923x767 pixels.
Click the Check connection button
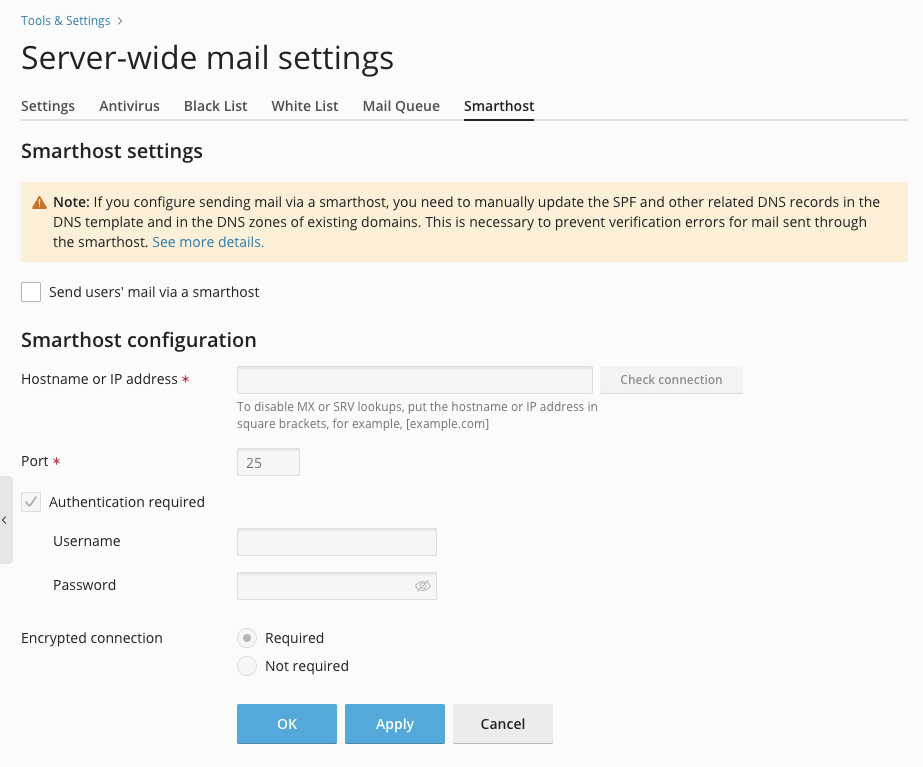pos(671,380)
